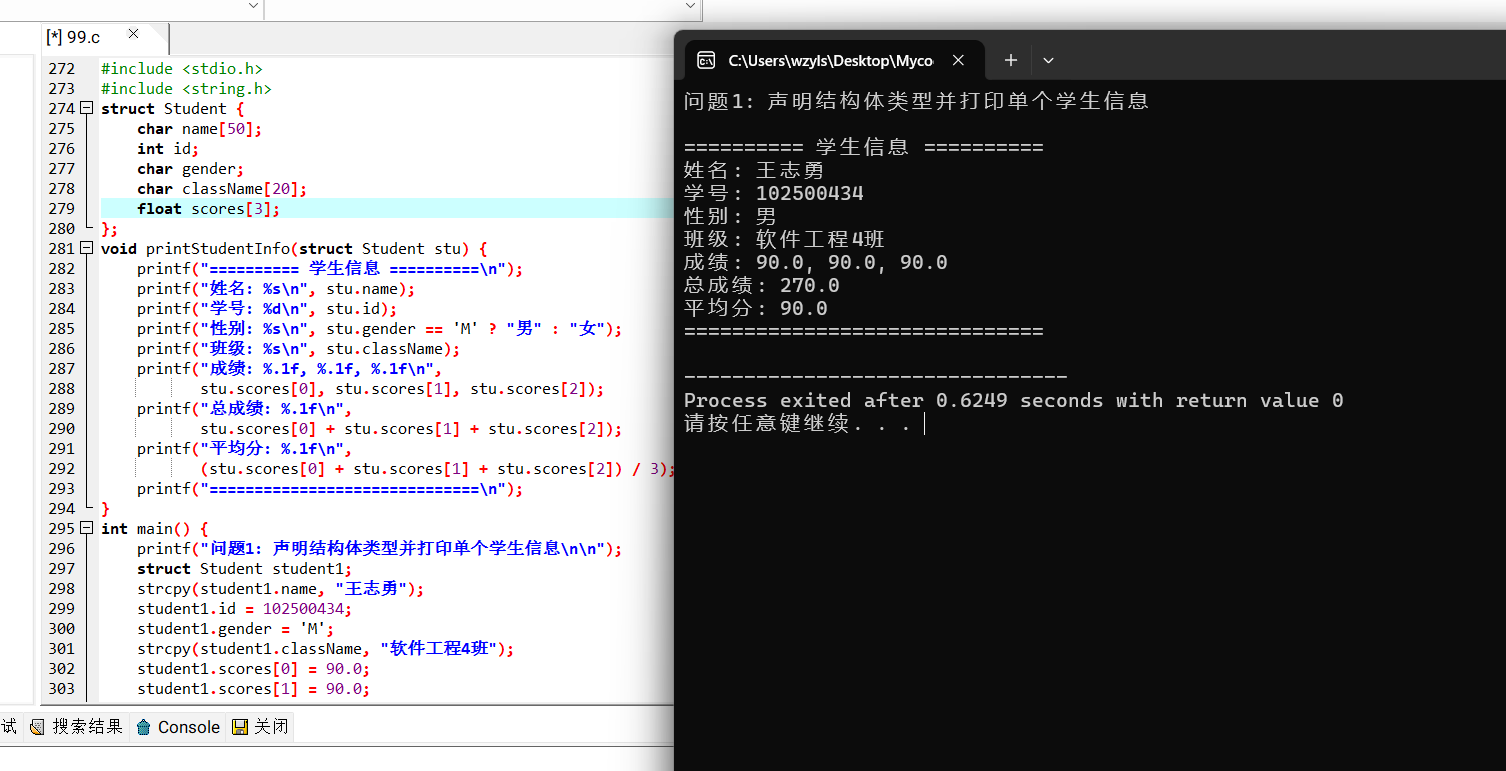The image size is (1506, 771).
Task: Click the #include <stdio.h> line
Action: (x=182, y=68)
